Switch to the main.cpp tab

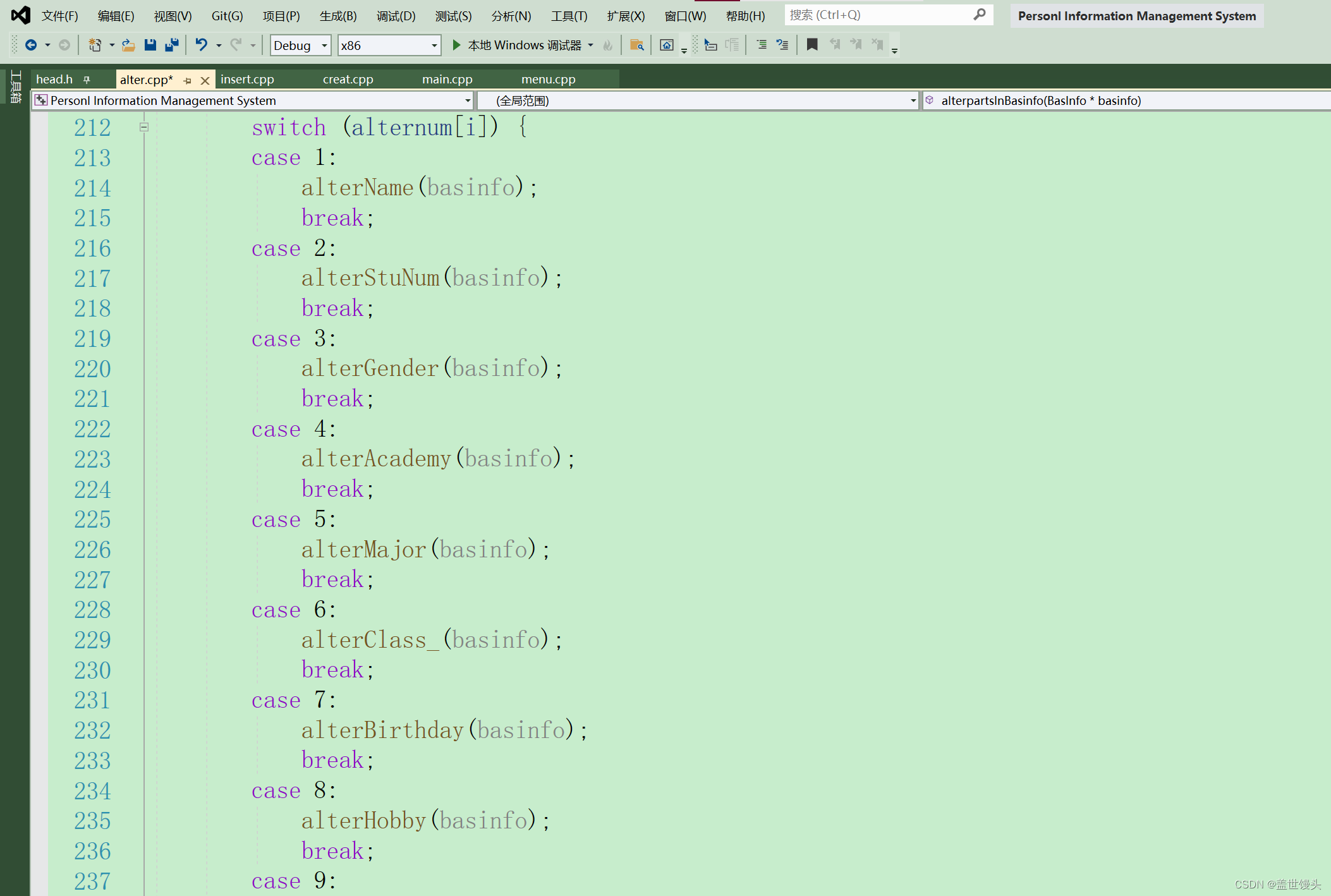tap(444, 79)
